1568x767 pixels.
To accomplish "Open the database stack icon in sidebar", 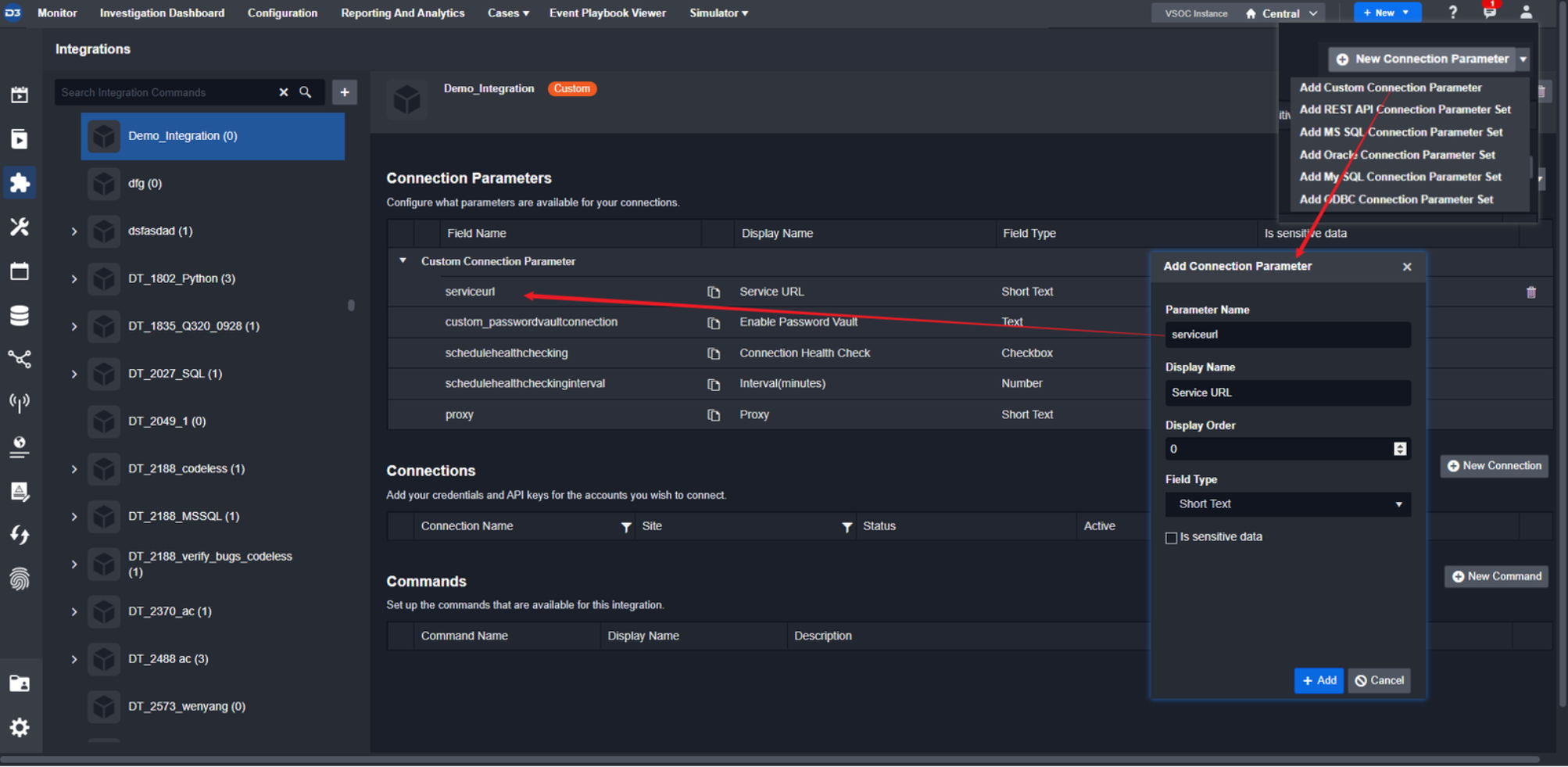I will (x=20, y=316).
